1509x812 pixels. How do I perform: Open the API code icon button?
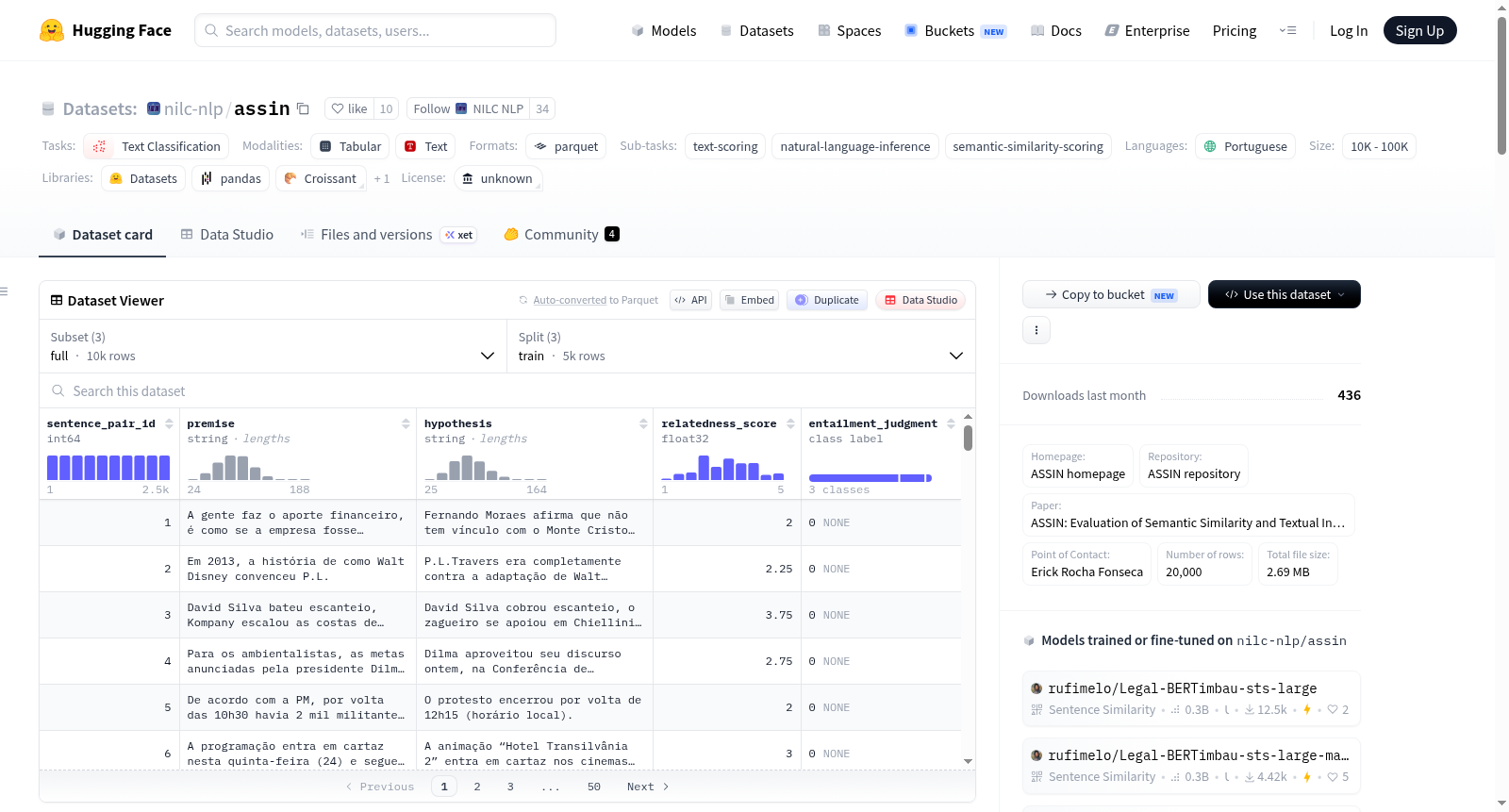tap(690, 300)
